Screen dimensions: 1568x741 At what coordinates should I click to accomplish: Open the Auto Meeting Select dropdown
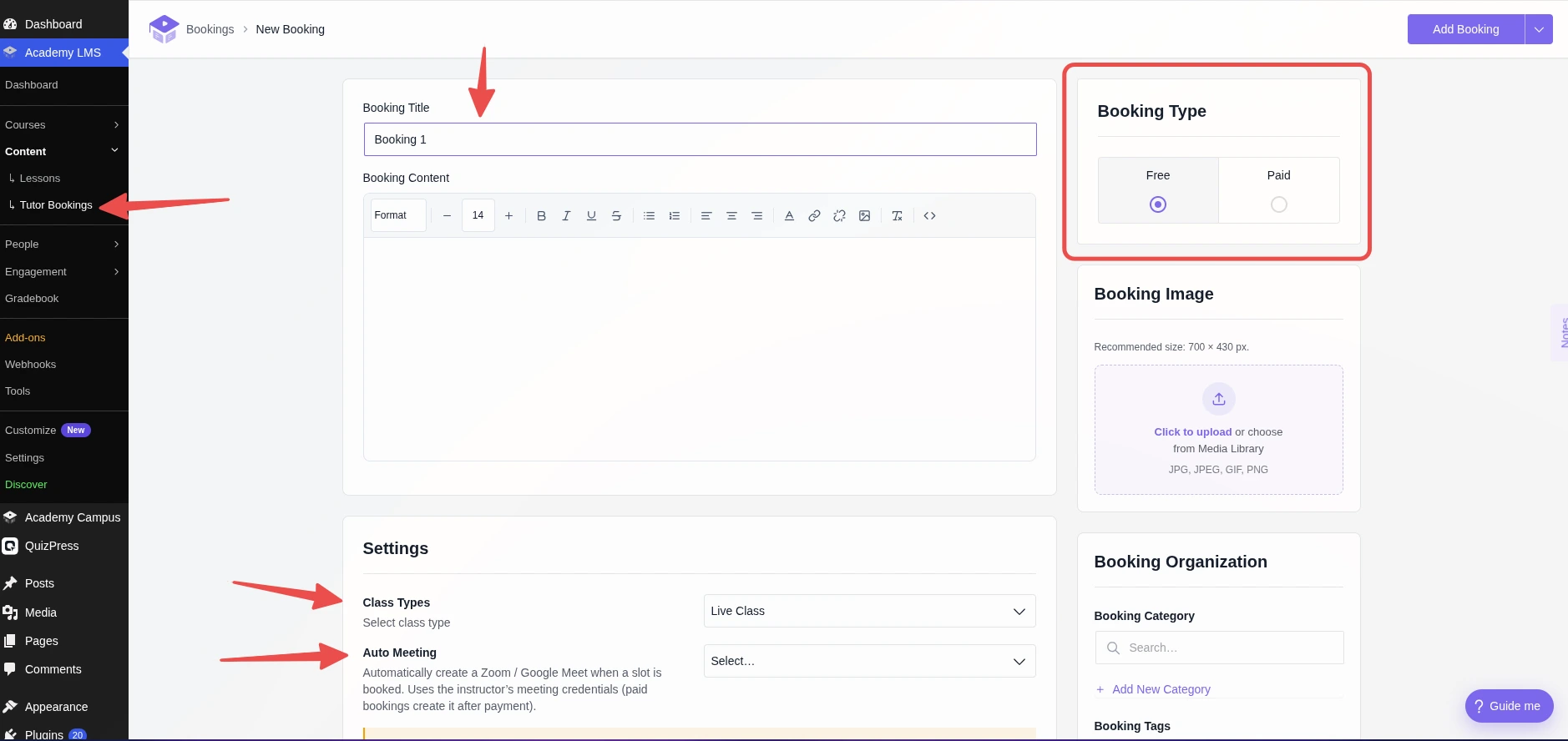[869, 661]
